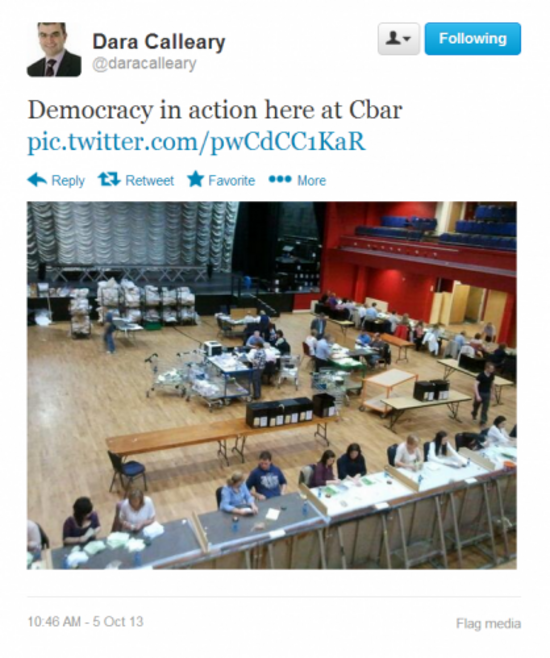
Task: Click the tweet text 'Democracy in action here at Cbar'
Action: tap(215, 110)
